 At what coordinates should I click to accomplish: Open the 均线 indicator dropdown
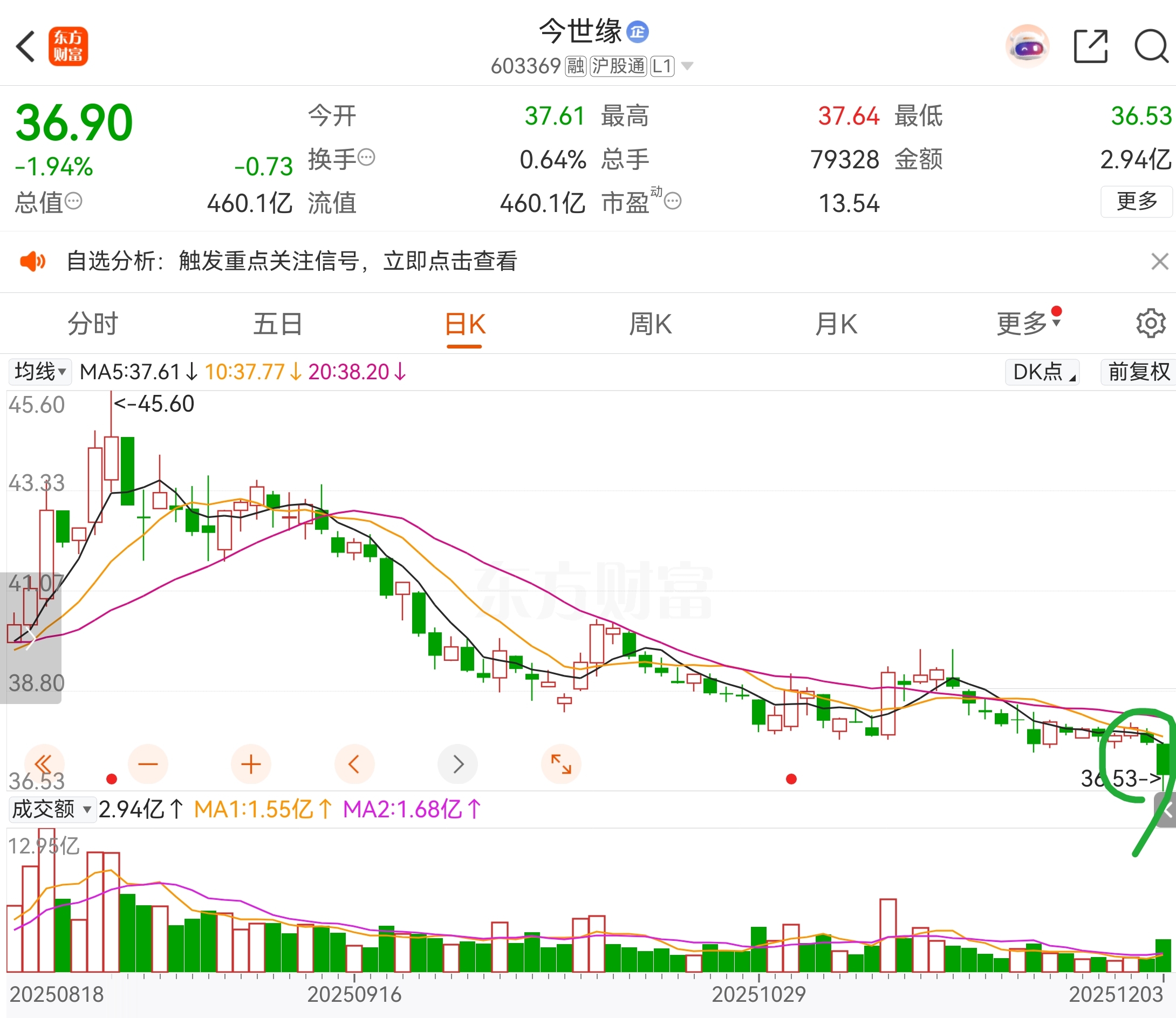pyautogui.click(x=40, y=372)
